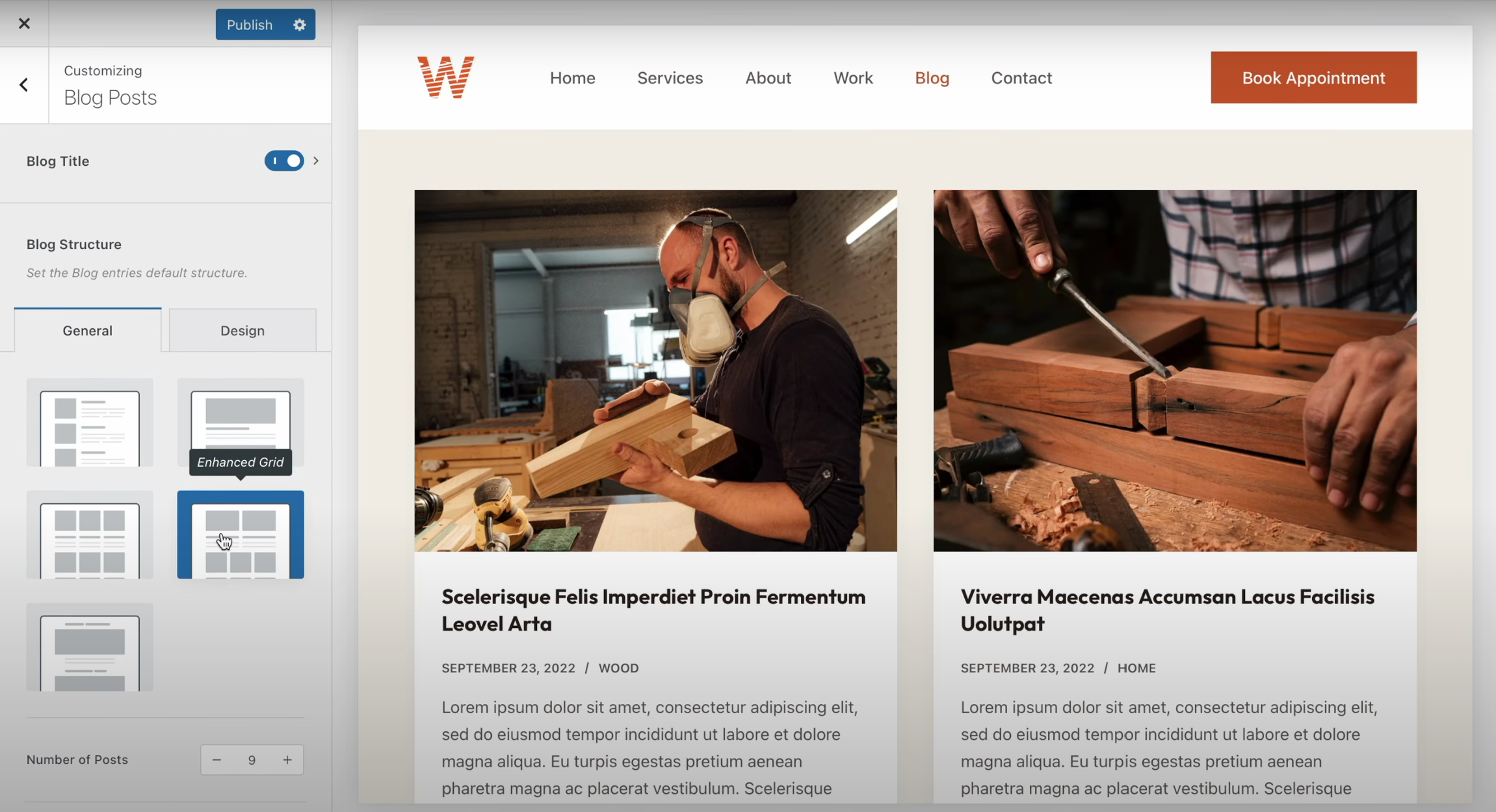Click the Number of Posts value field
Viewport: 1496px width, 812px height.
click(252, 760)
